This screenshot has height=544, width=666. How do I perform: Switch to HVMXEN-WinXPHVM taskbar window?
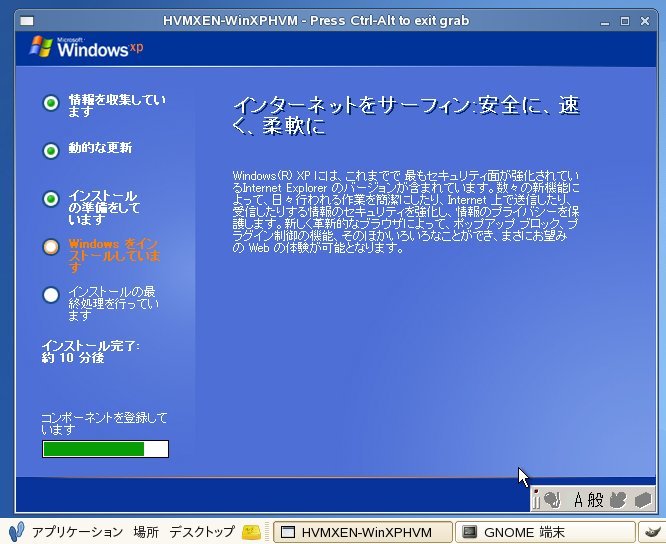pos(362,532)
